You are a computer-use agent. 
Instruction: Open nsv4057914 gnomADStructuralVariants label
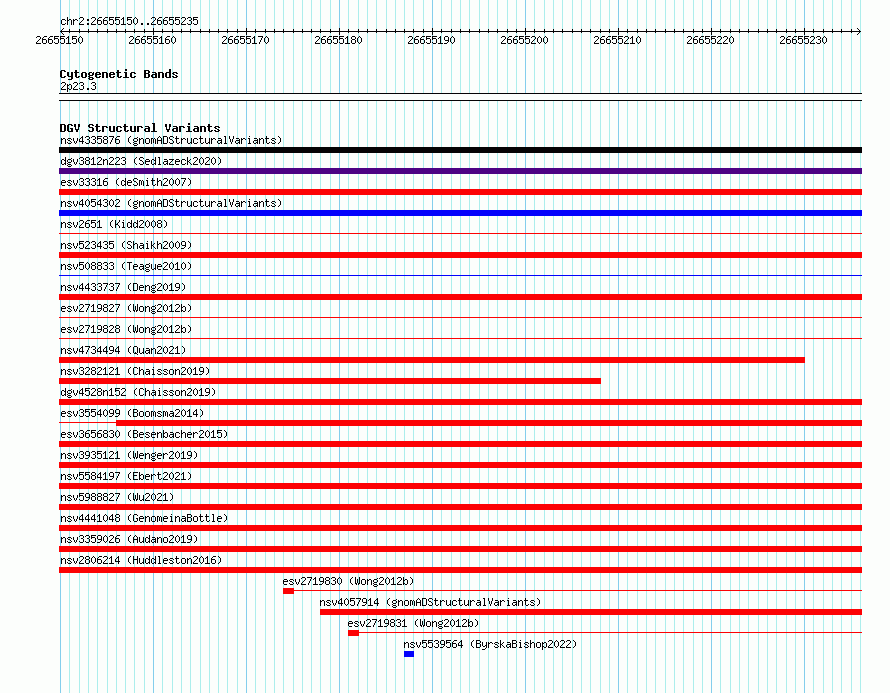(430, 602)
